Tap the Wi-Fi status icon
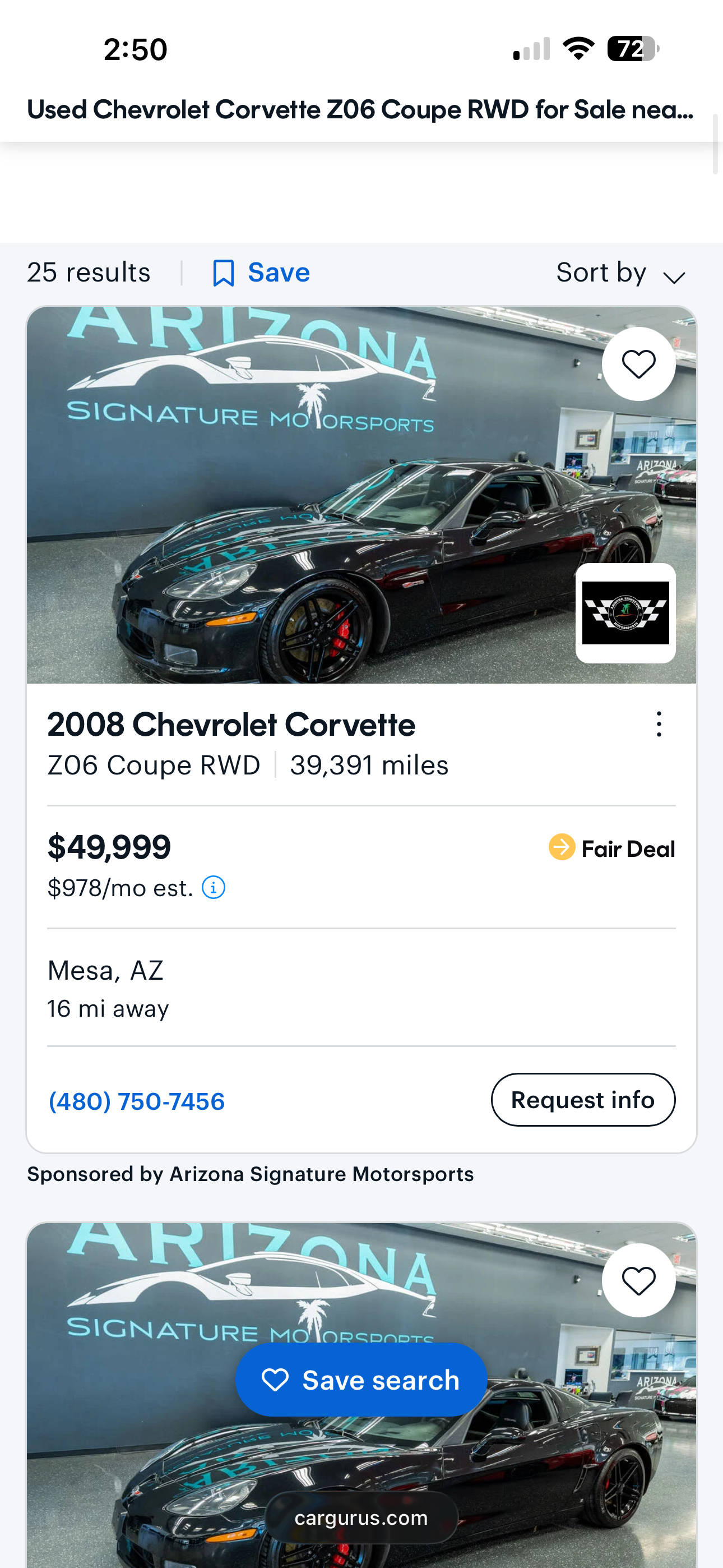The image size is (723, 1568). [x=578, y=49]
